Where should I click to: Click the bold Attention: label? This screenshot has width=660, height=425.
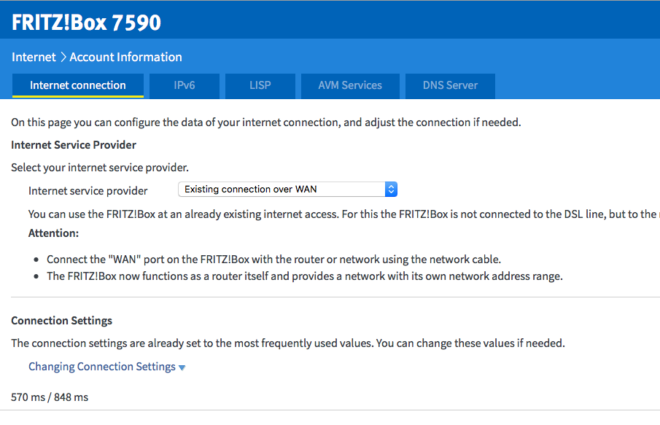pyautogui.click(x=53, y=233)
